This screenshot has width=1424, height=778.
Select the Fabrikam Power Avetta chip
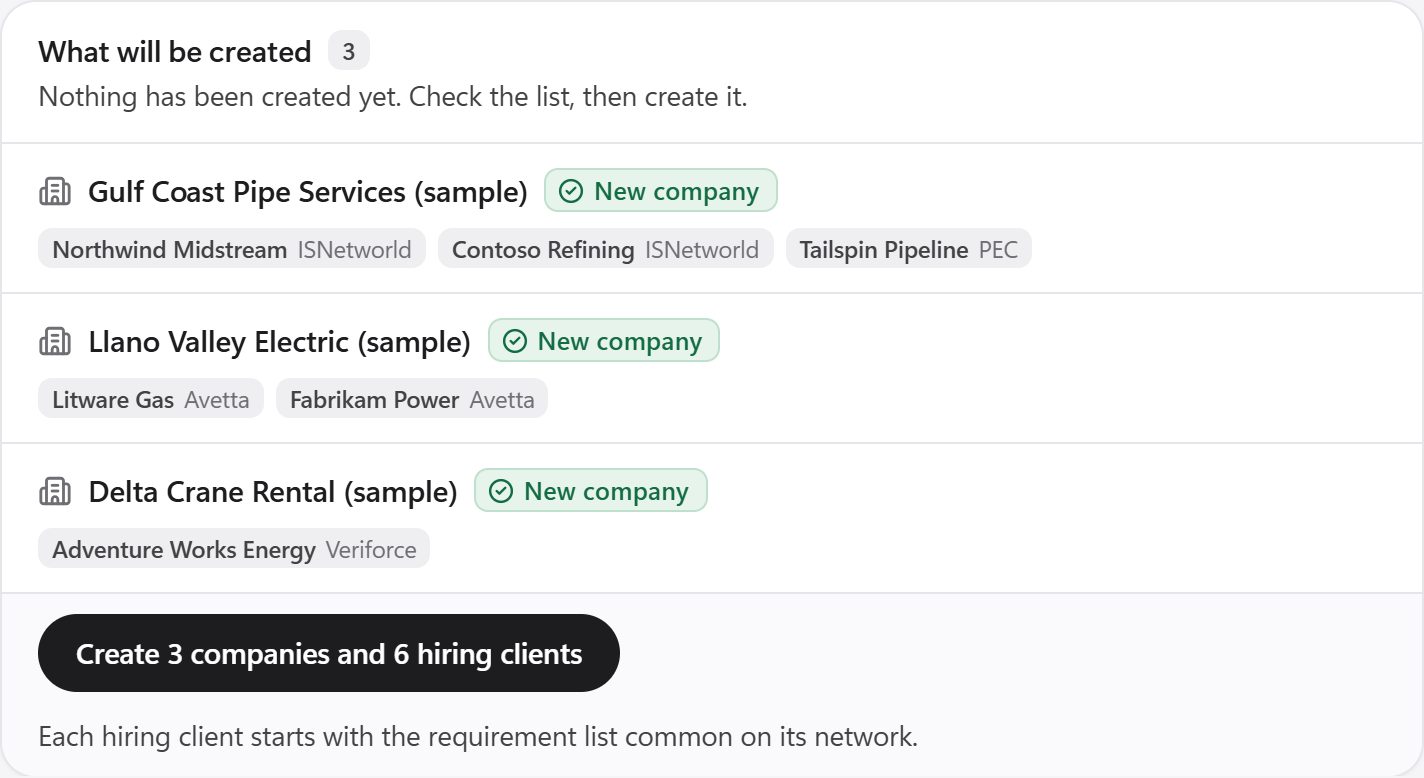(412, 399)
